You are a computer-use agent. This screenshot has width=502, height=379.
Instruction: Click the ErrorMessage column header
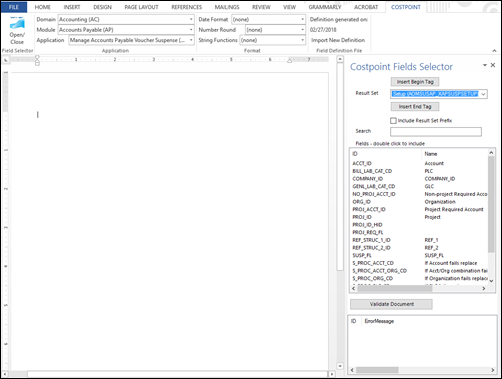tap(379, 321)
